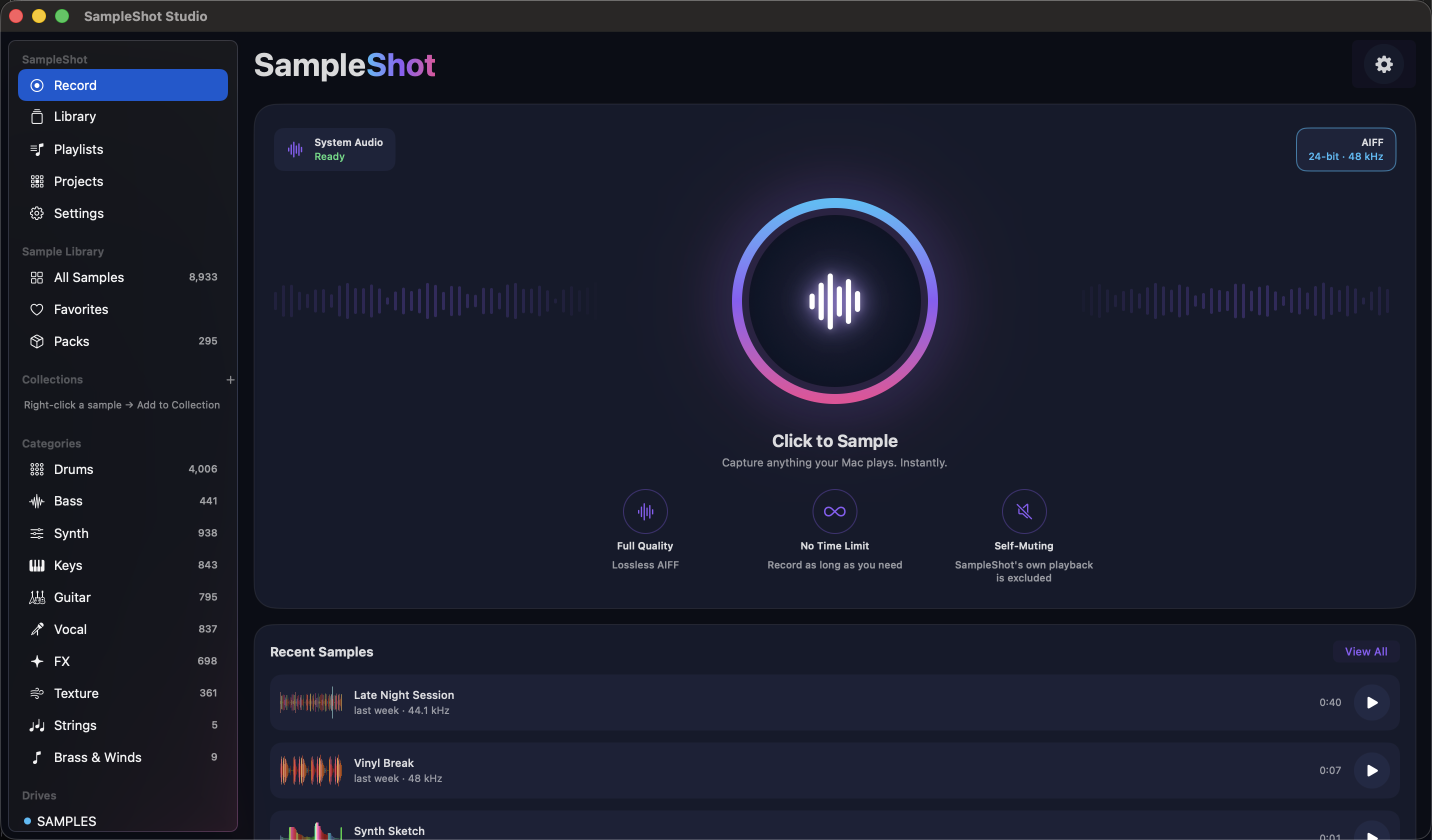Open the Projects section
The image size is (1432, 840).
coord(122,181)
